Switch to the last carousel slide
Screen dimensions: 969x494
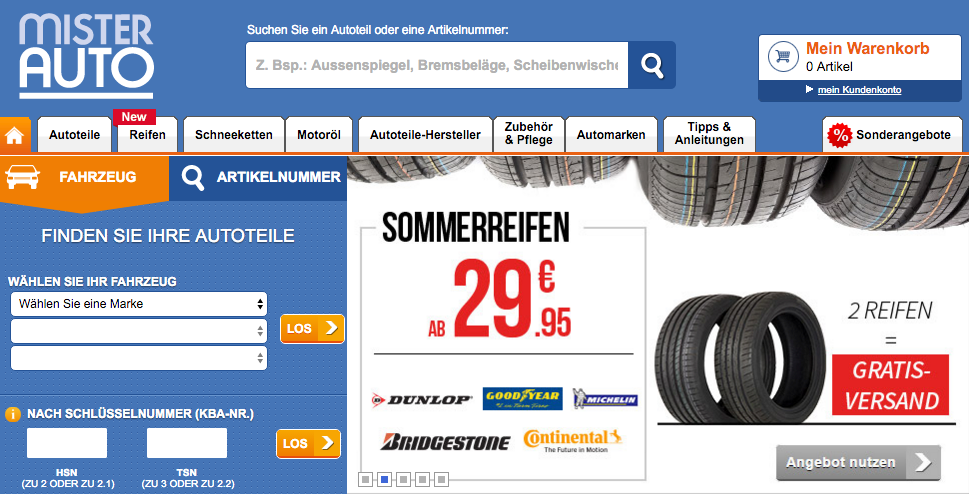pos(441,479)
